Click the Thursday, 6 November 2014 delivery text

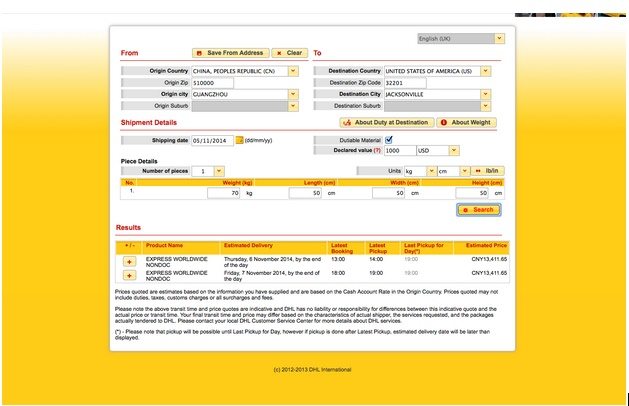272,262
